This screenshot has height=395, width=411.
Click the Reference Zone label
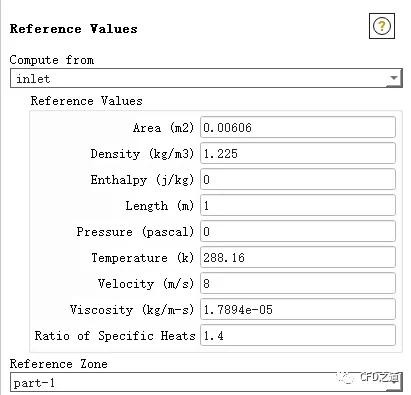(59, 363)
